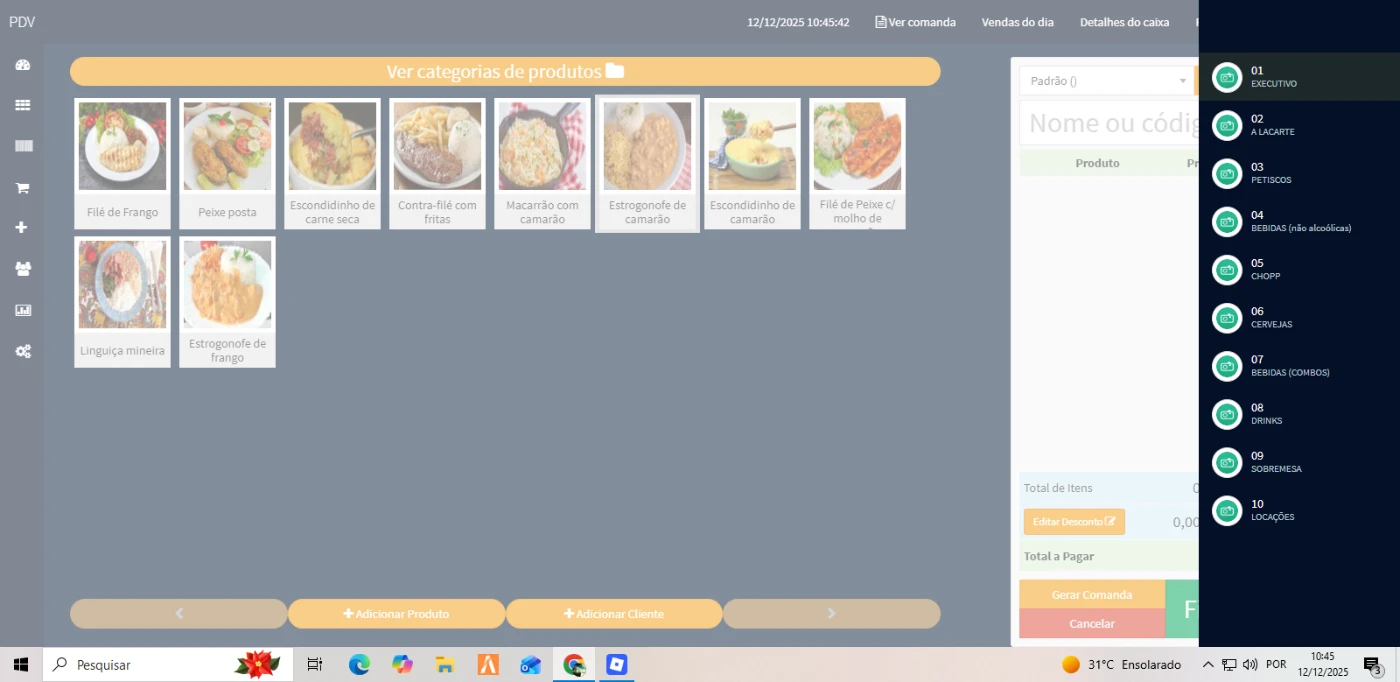Open Ver comanda in top bar
The width and height of the screenshot is (1400, 682).
915,22
